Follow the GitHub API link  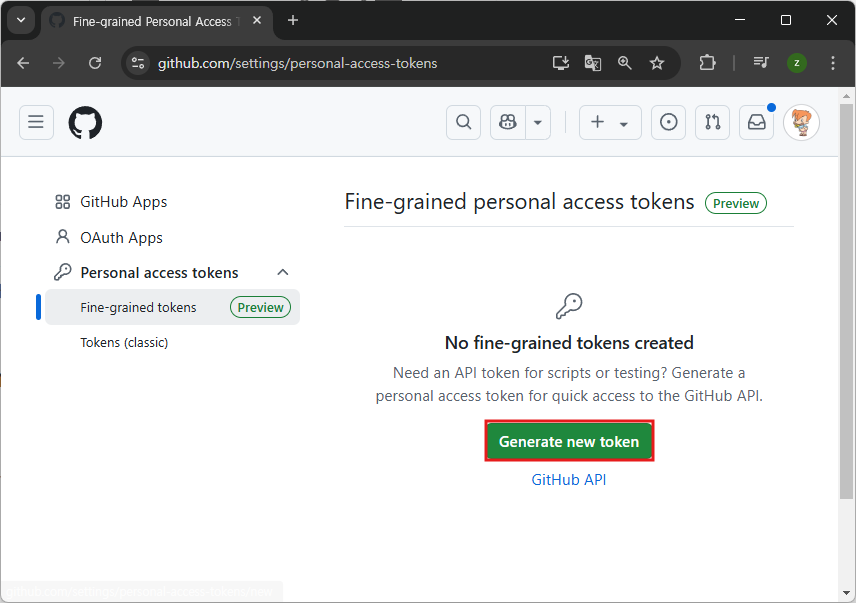(x=569, y=480)
